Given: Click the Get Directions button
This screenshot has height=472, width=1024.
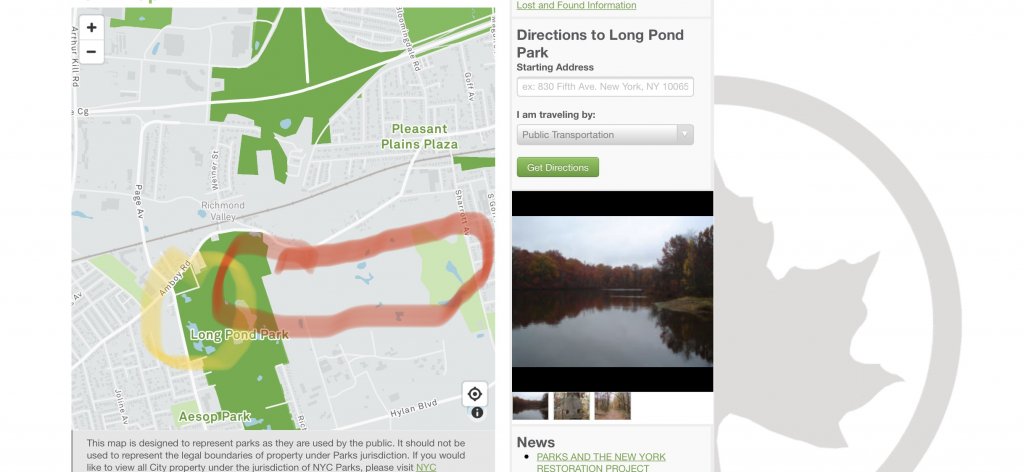Looking at the screenshot, I should tap(558, 167).
